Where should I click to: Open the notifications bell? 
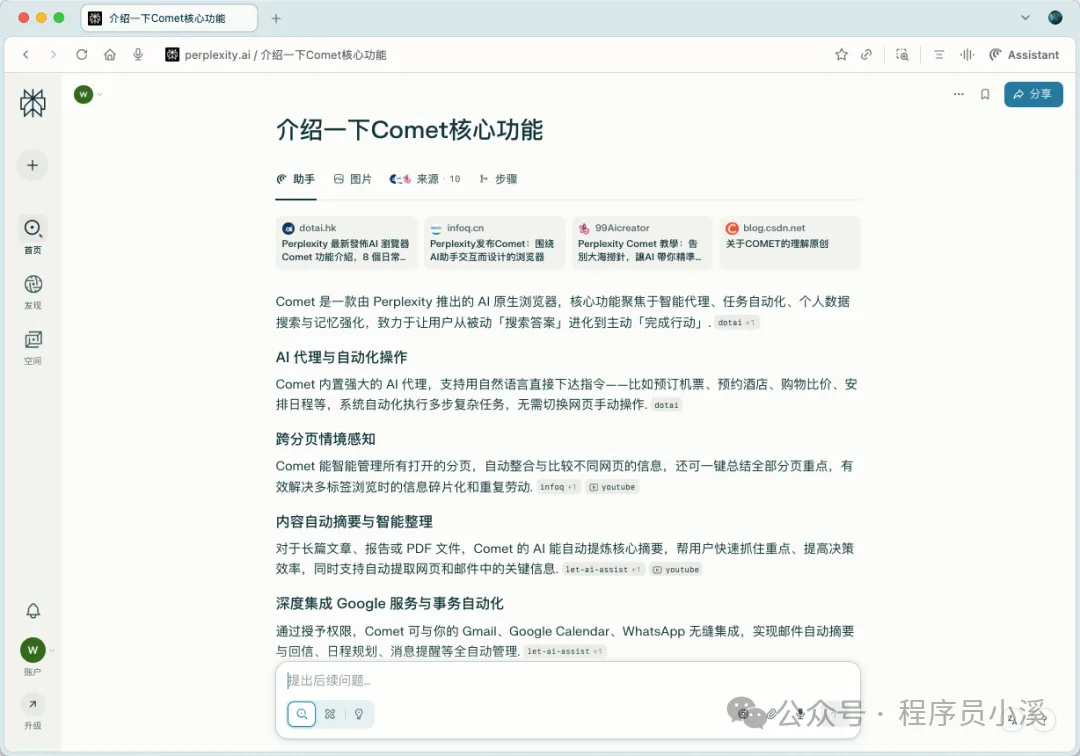(32, 611)
